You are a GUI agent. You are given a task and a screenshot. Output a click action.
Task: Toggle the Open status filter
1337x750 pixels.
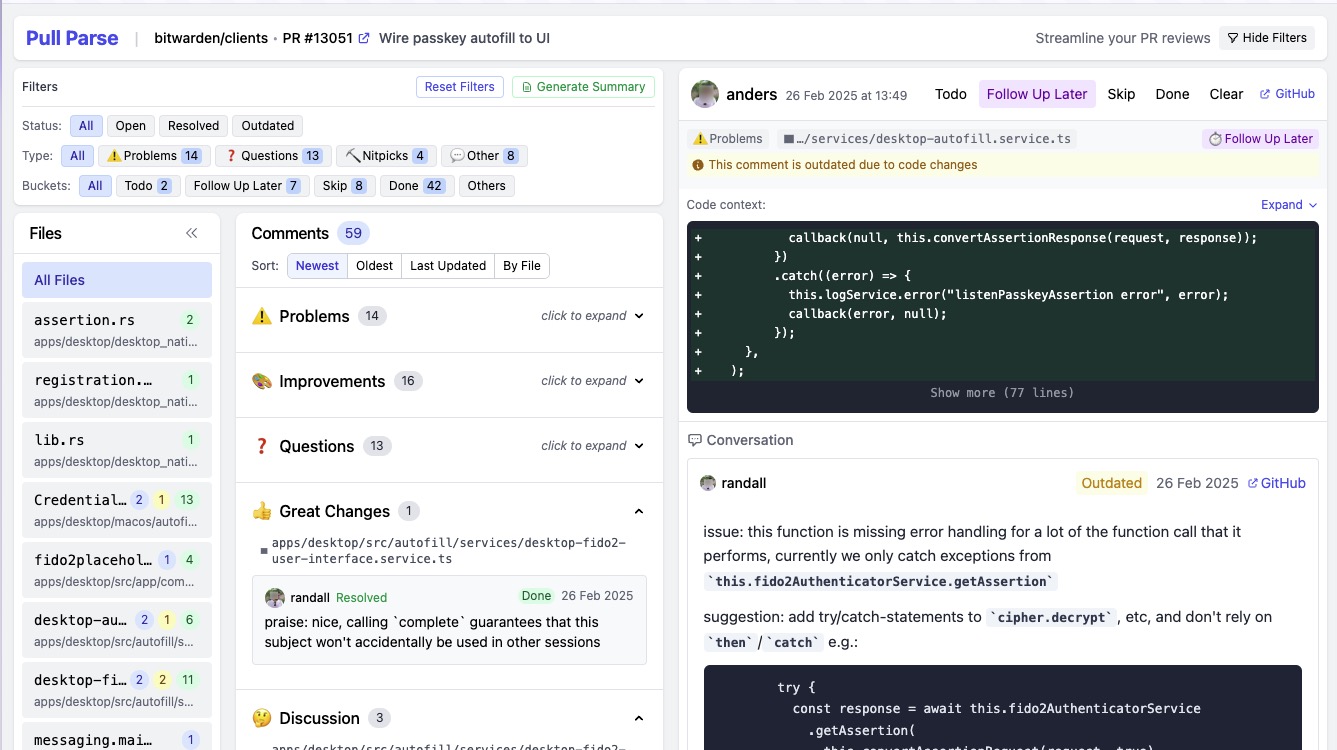130,125
